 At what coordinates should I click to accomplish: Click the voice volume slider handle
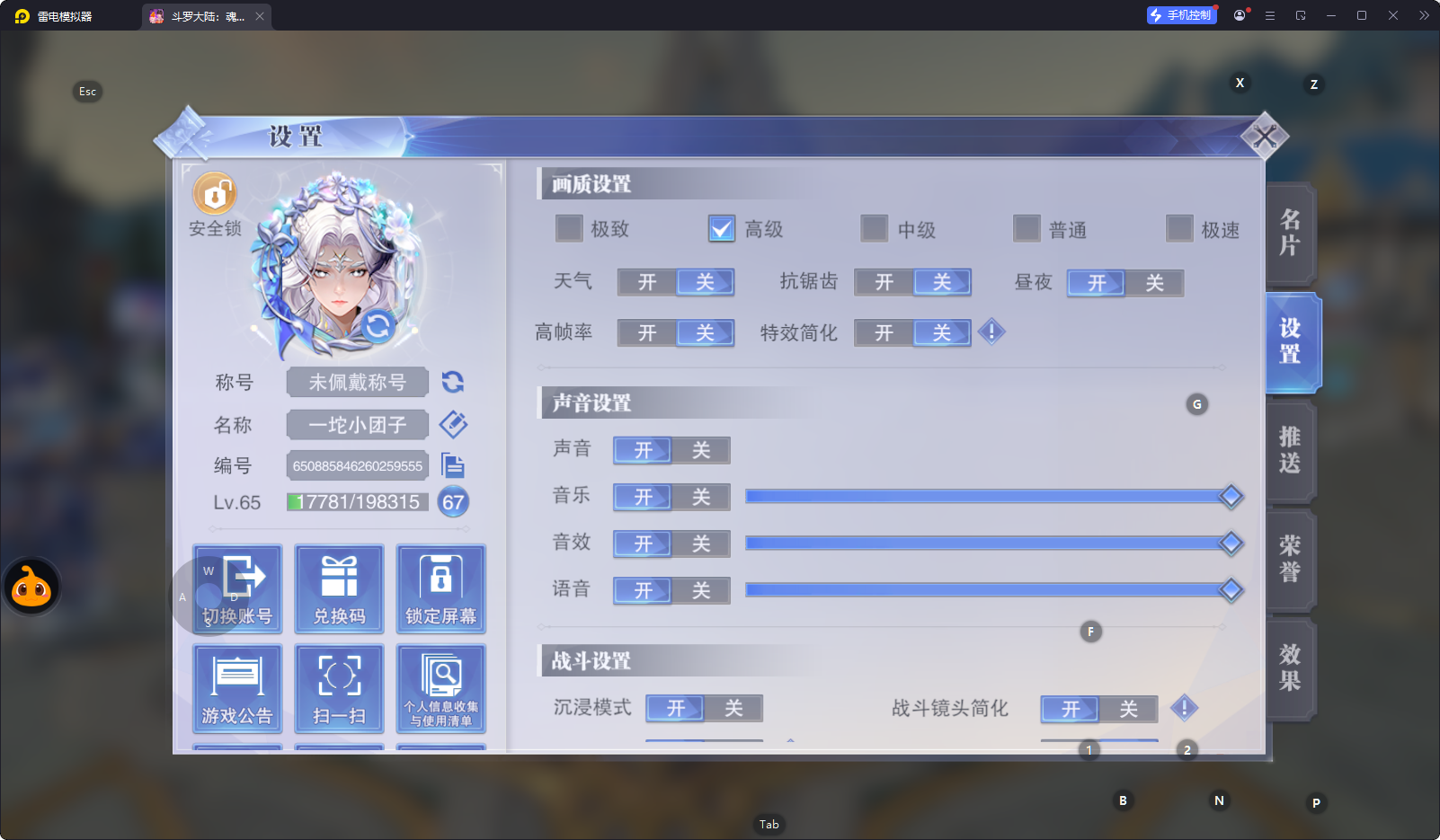tap(1231, 589)
